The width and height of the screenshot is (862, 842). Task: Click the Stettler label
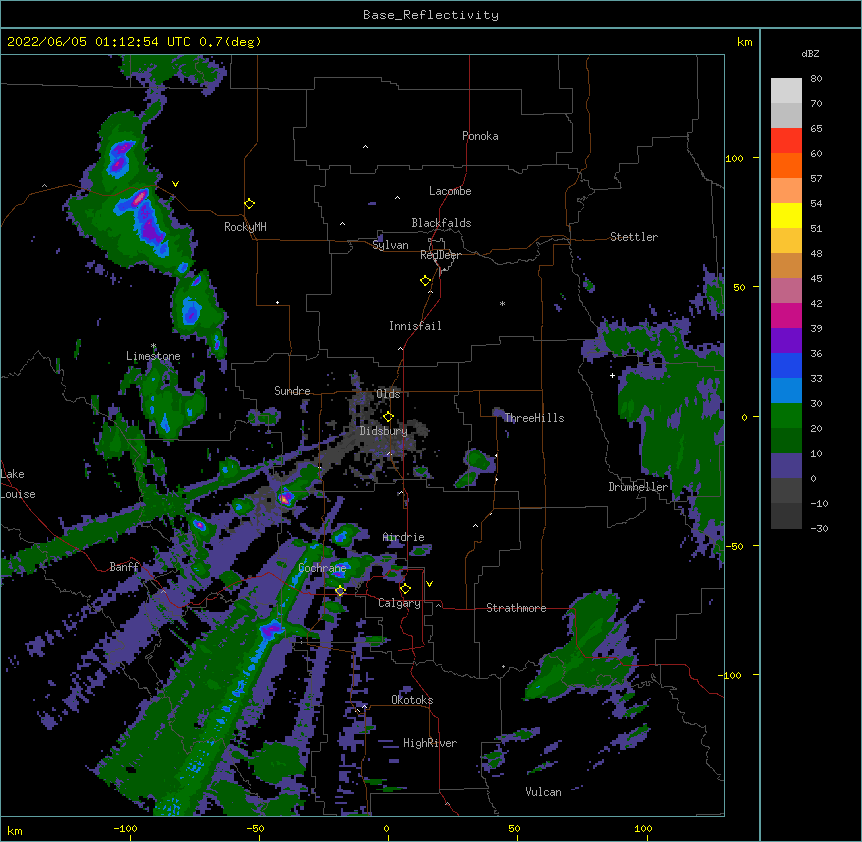coord(634,237)
